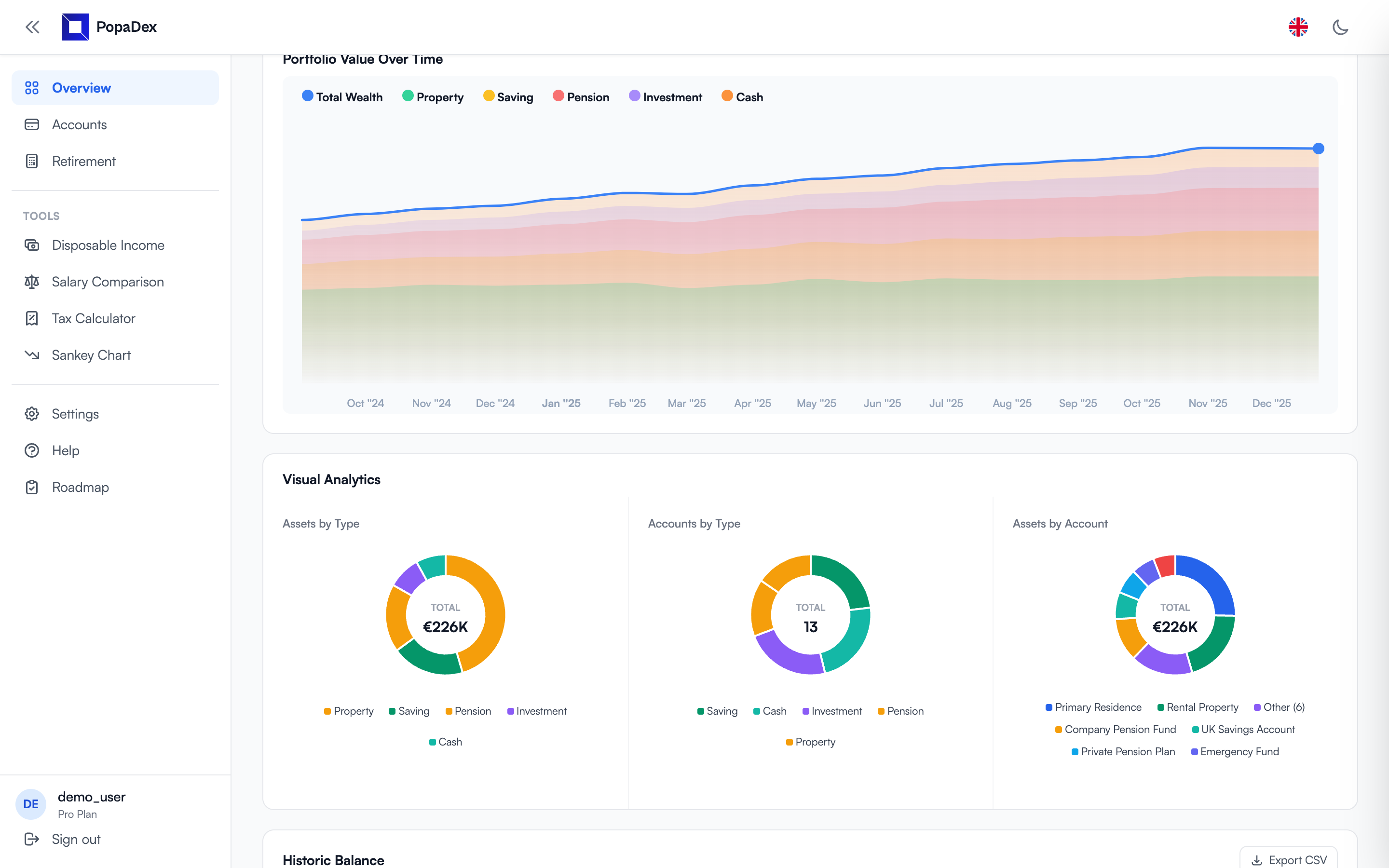Toggle Cash in the Assets by Type legend

pos(446,742)
